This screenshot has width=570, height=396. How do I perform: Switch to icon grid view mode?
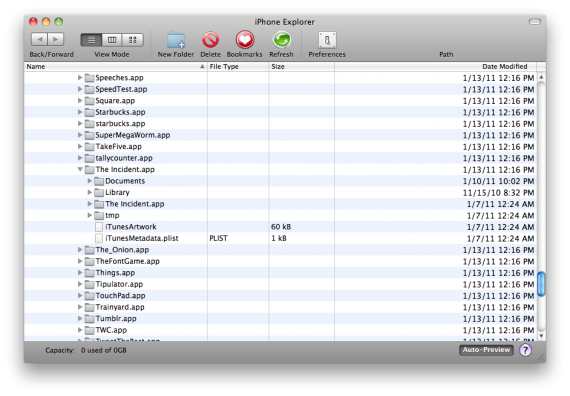click(x=133, y=40)
